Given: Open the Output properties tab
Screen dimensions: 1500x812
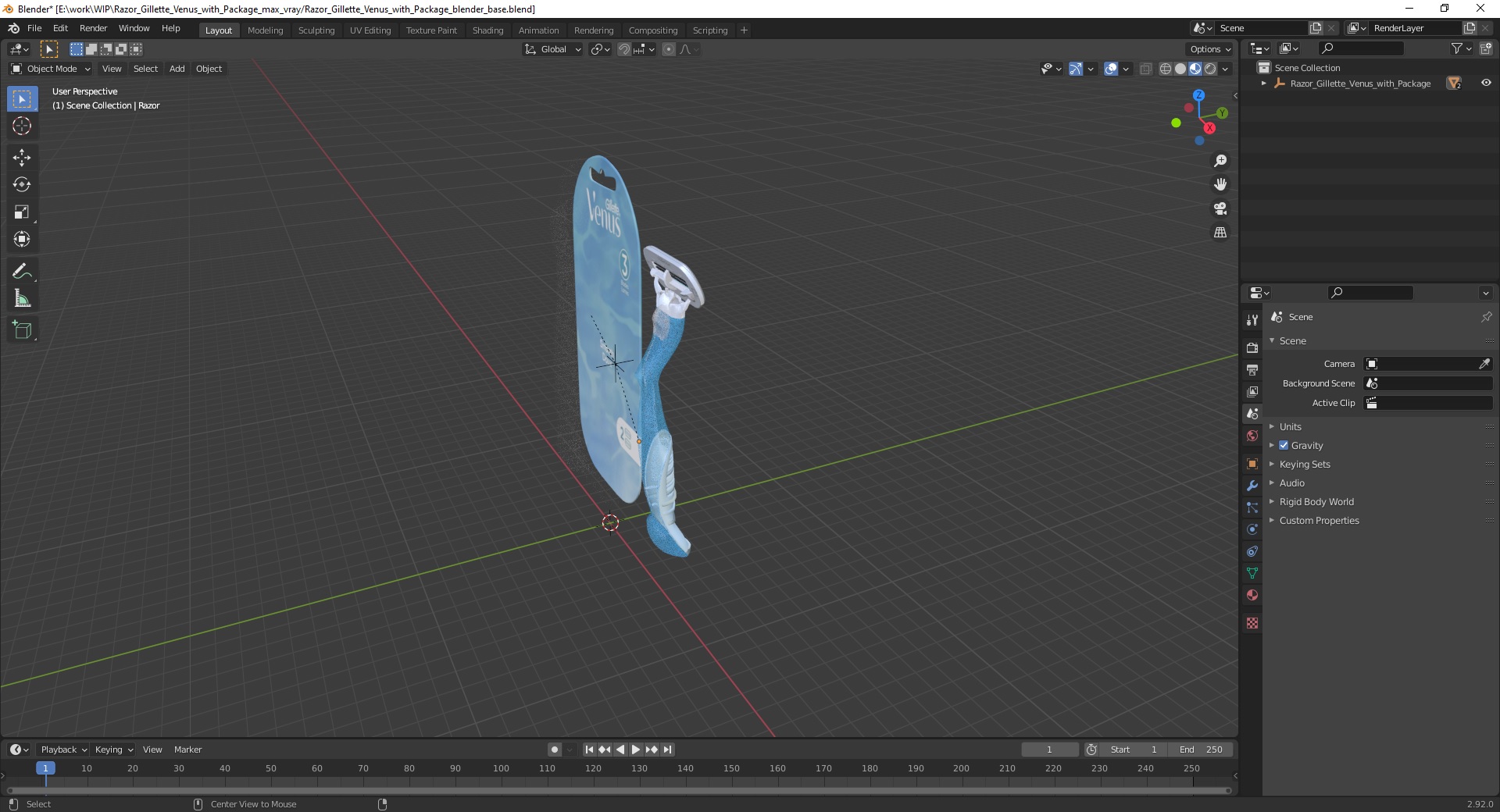Looking at the screenshot, I should (x=1252, y=369).
